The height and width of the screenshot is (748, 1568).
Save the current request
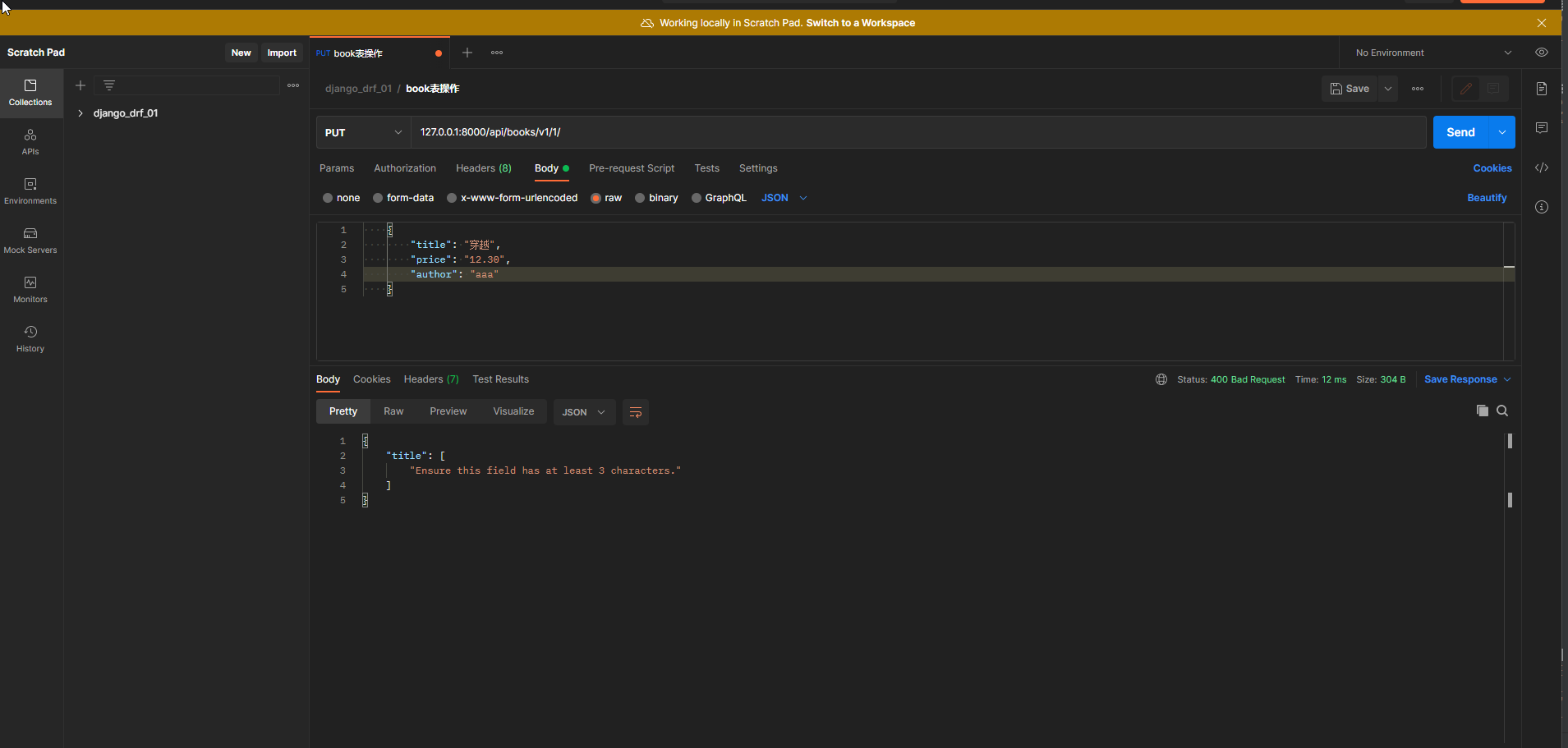click(1350, 89)
